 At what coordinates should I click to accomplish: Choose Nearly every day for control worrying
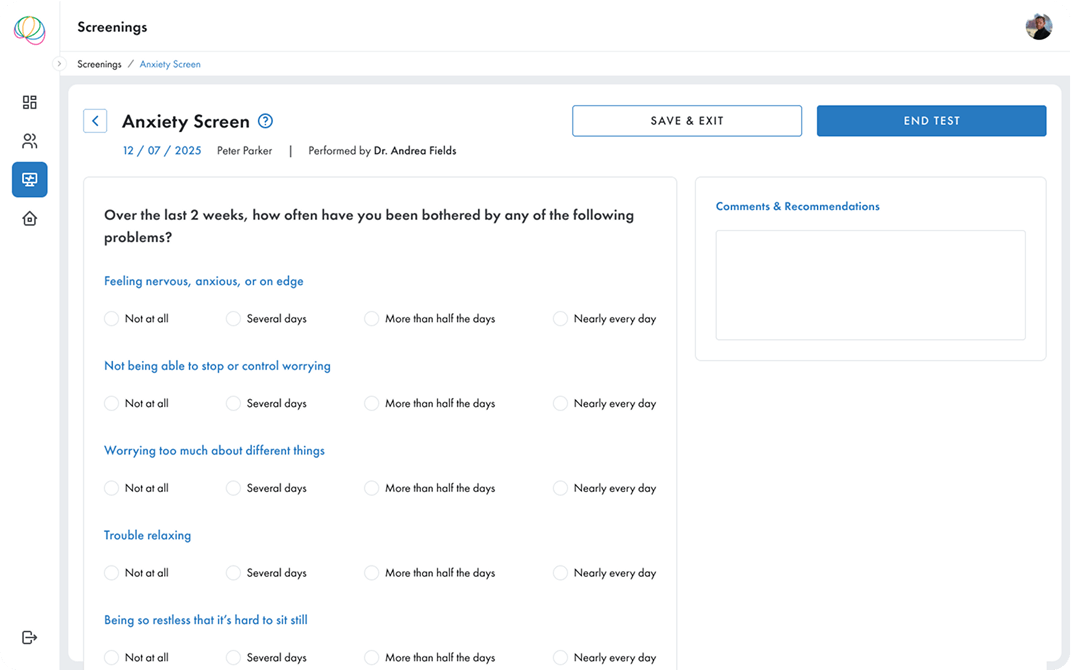(560, 403)
